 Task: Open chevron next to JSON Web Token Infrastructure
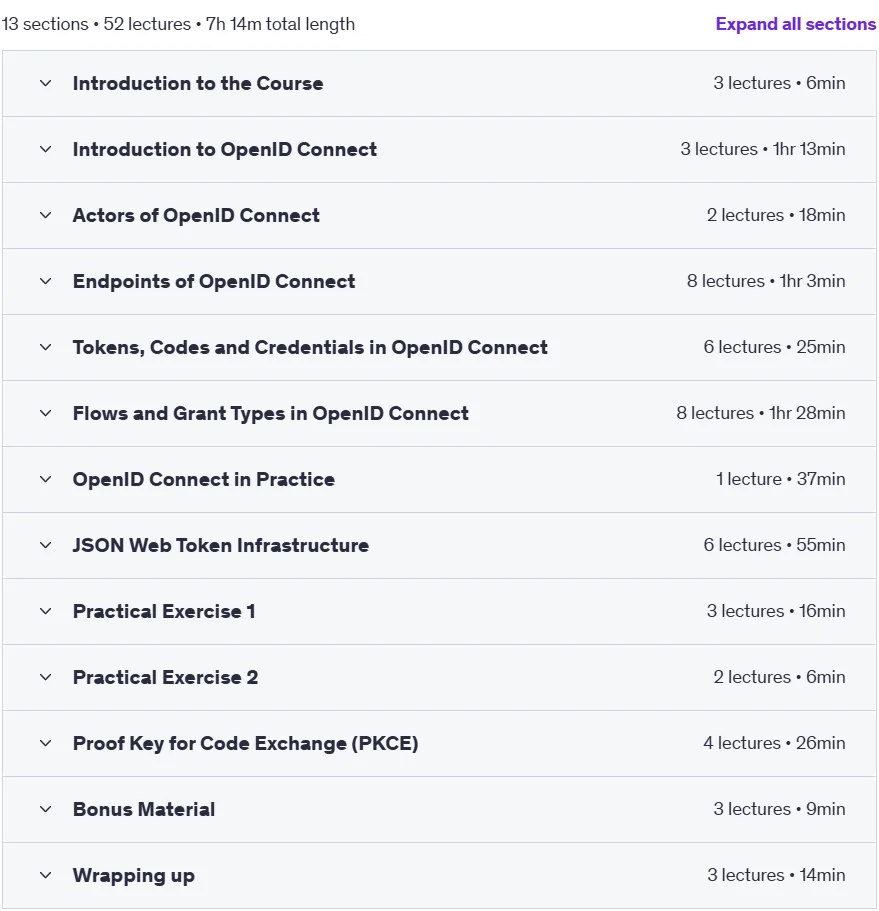coord(45,545)
